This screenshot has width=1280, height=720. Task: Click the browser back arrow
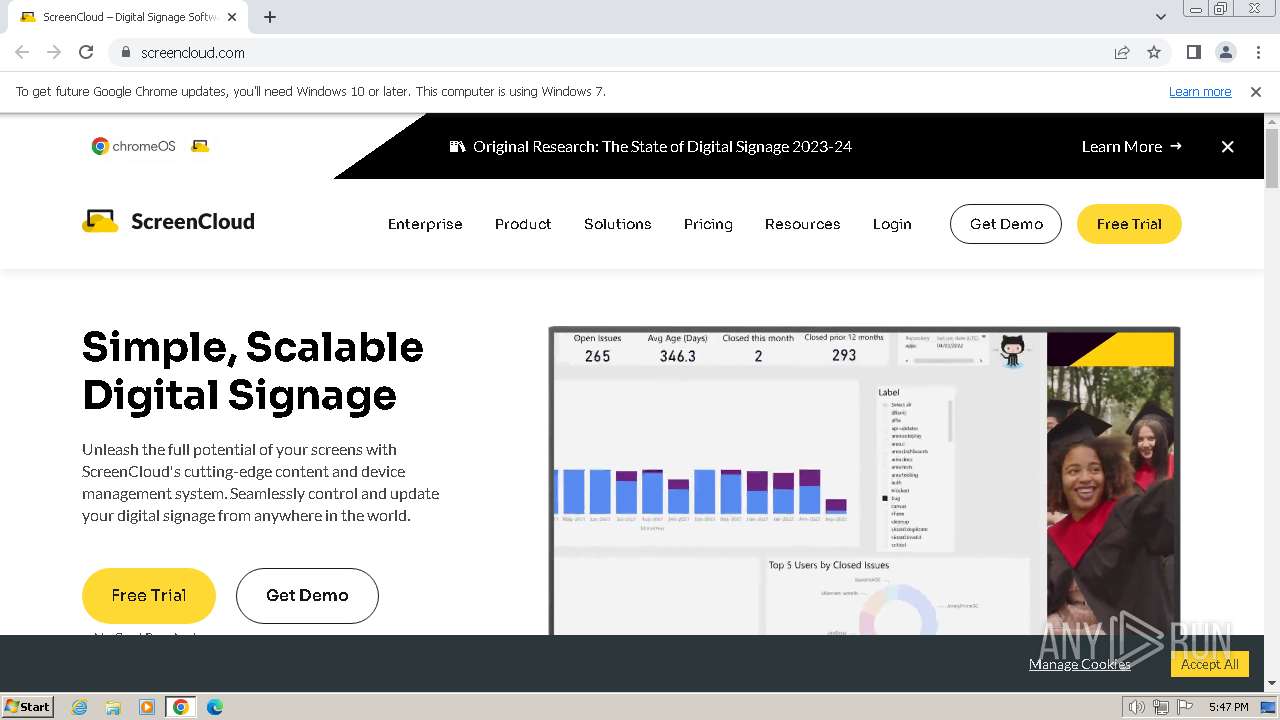click(x=22, y=52)
